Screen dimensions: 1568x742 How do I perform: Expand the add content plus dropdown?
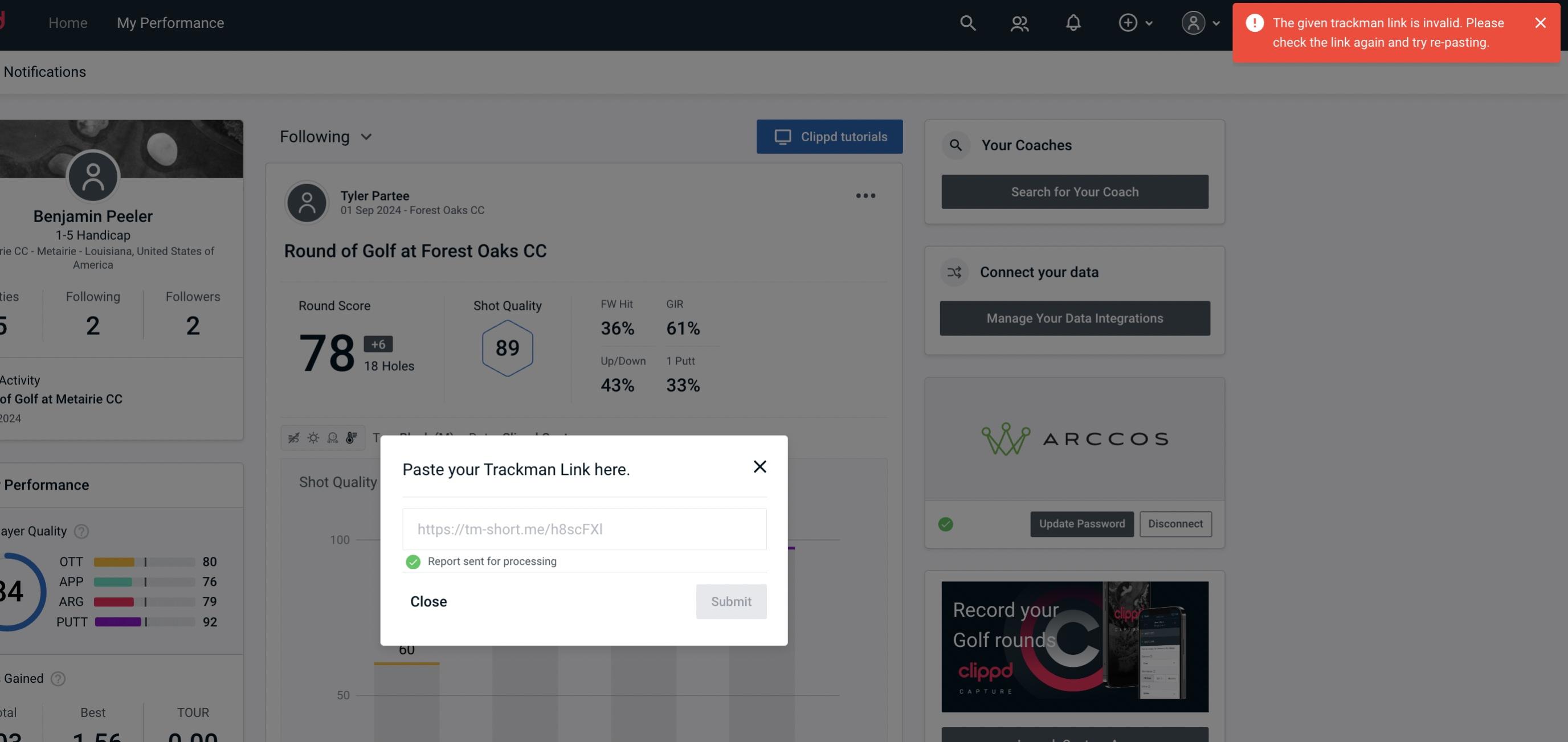(x=1136, y=22)
